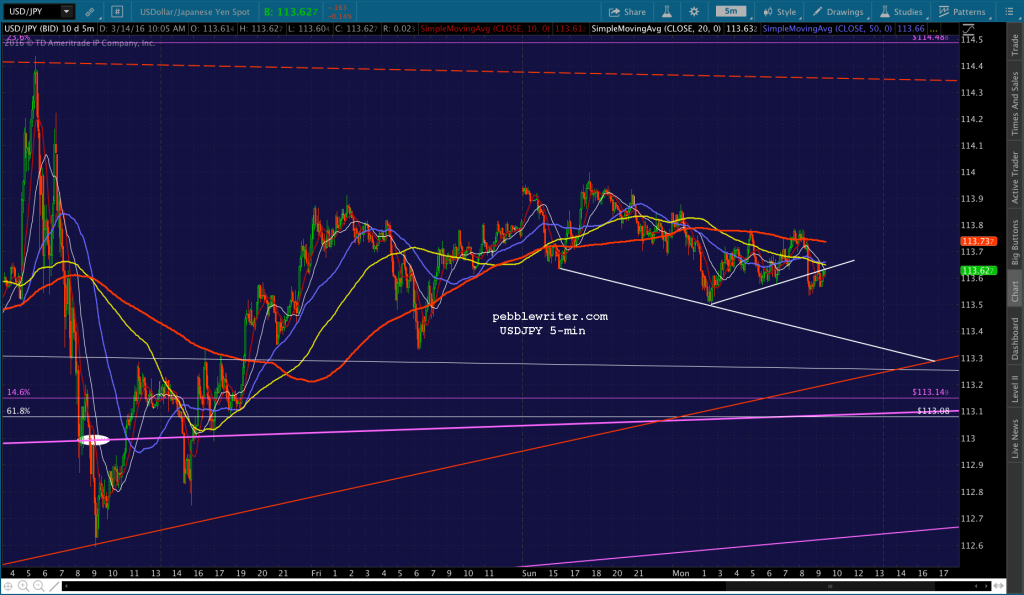Open the Studies menu

click(901, 12)
